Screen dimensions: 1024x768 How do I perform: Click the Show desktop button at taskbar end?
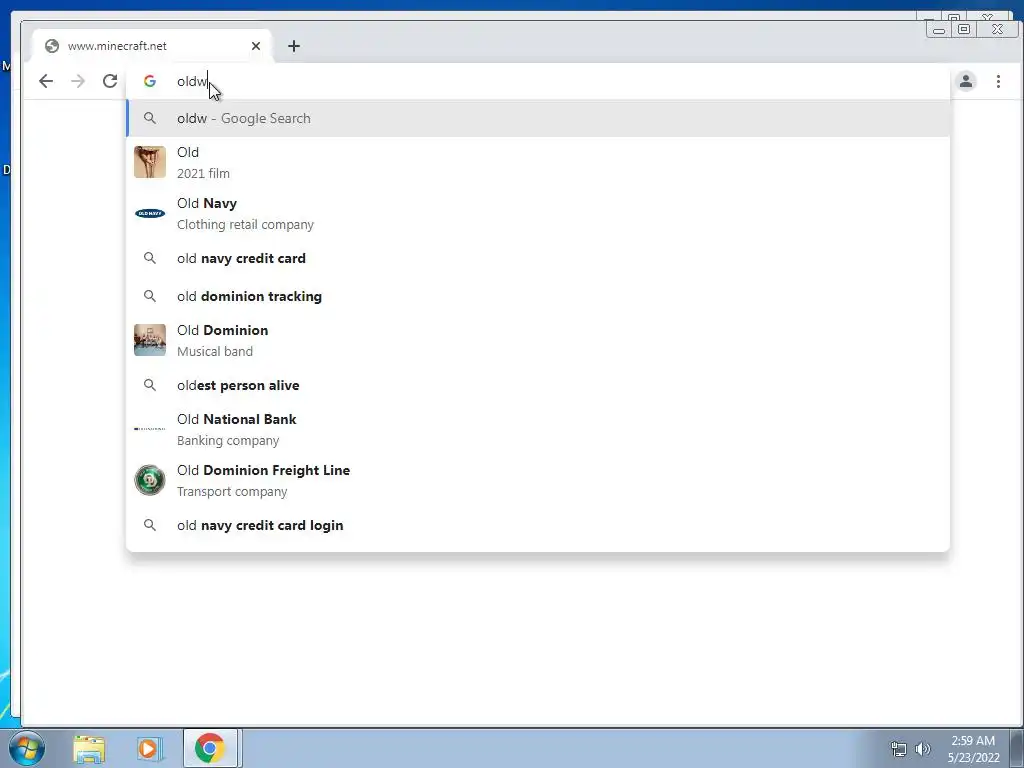[1017, 748]
